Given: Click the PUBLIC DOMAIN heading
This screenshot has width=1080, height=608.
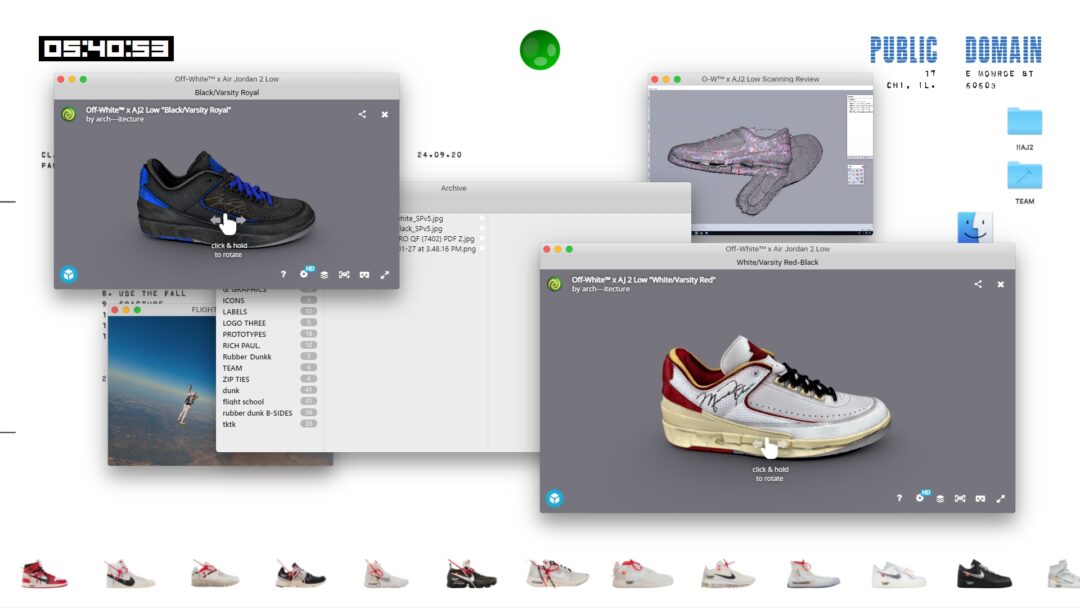Looking at the screenshot, I should click(x=955, y=50).
